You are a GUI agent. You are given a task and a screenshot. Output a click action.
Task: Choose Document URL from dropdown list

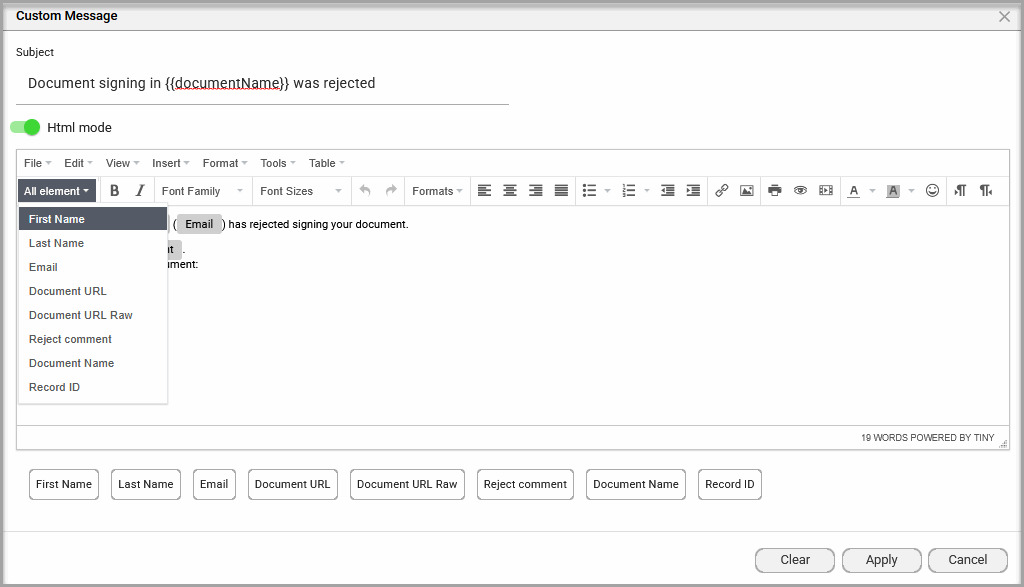pos(93,291)
